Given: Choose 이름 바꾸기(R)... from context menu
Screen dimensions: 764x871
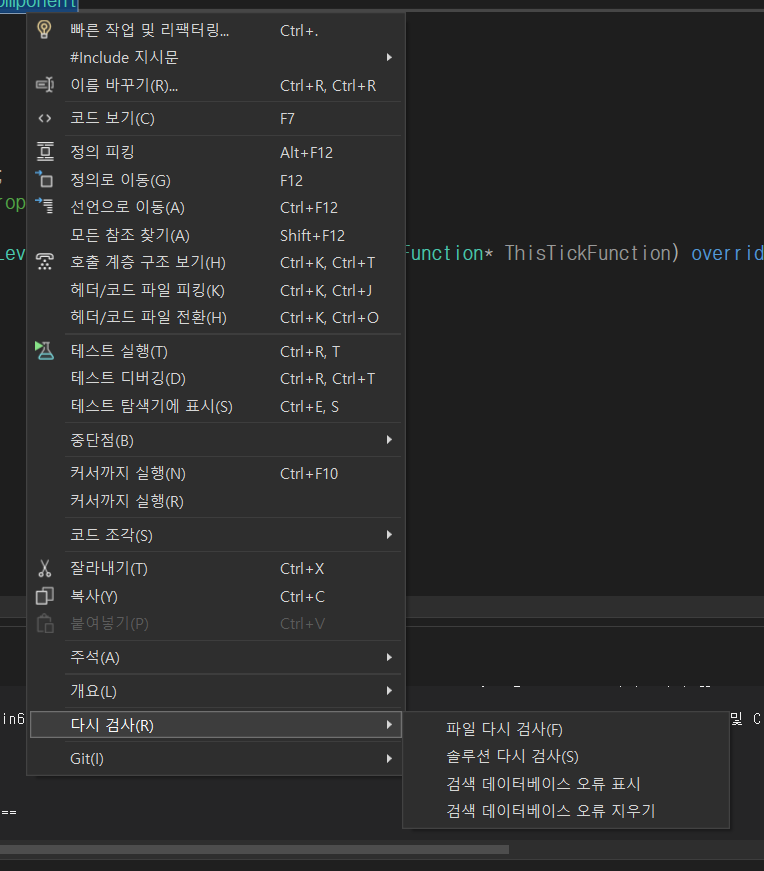Looking at the screenshot, I should tap(216, 85).
